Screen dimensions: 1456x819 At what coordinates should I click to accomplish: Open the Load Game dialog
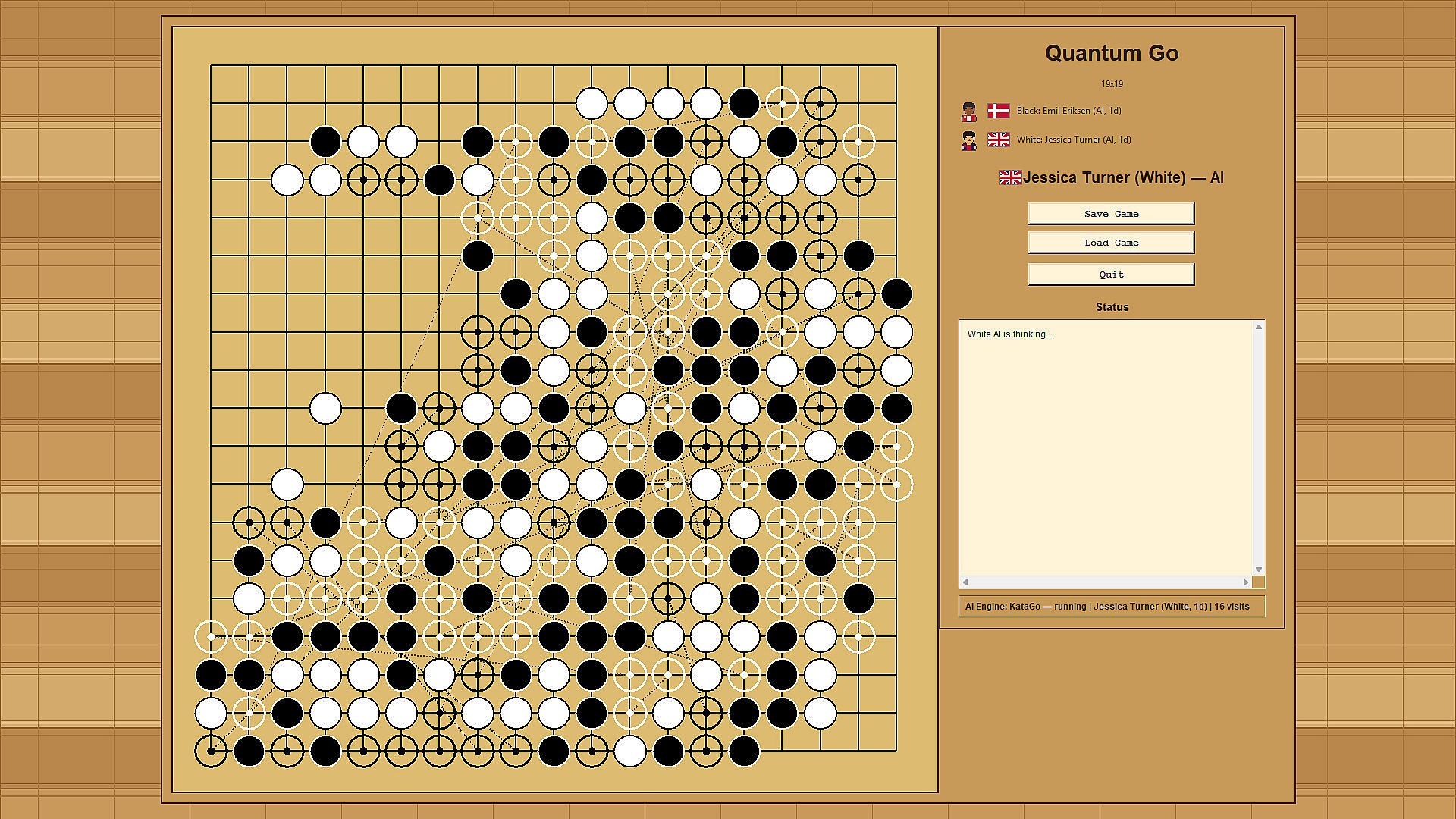(x=1111, y=243)
